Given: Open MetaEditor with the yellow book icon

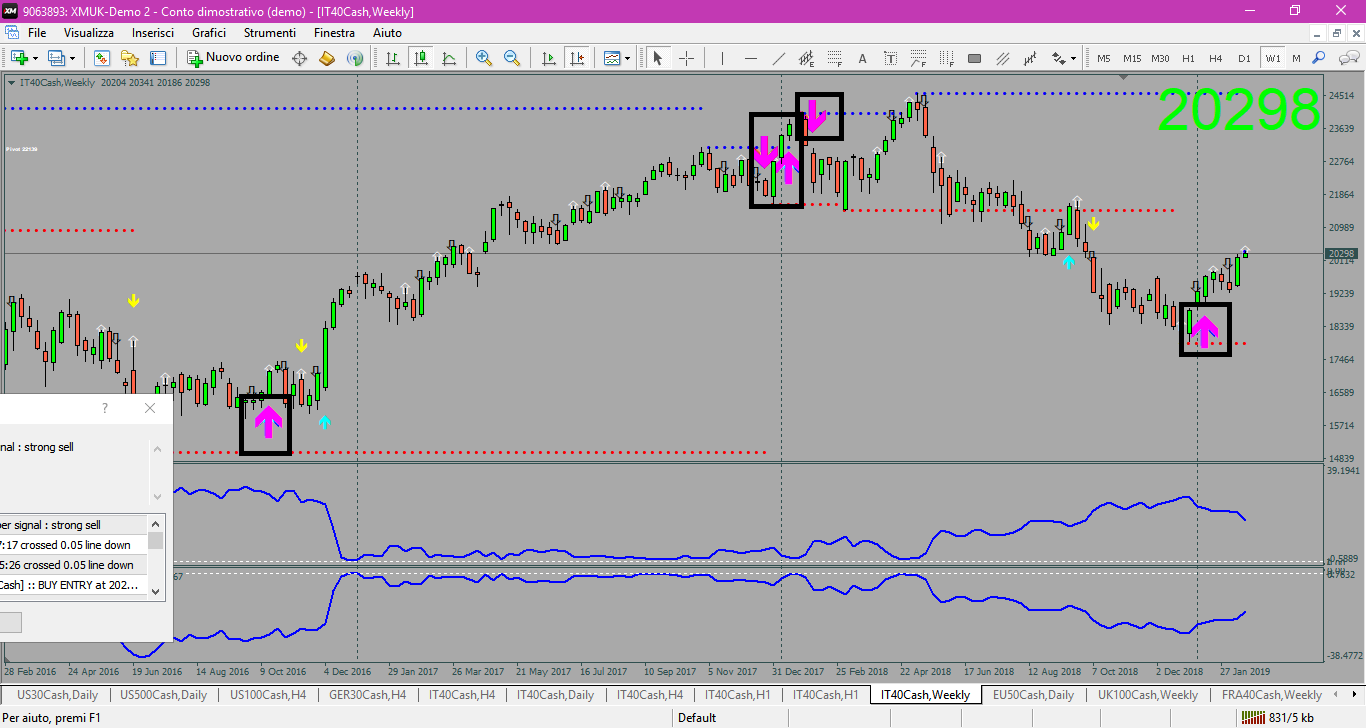Looking at the screenshot, I should pyautogui.click(x=326, y=58).
